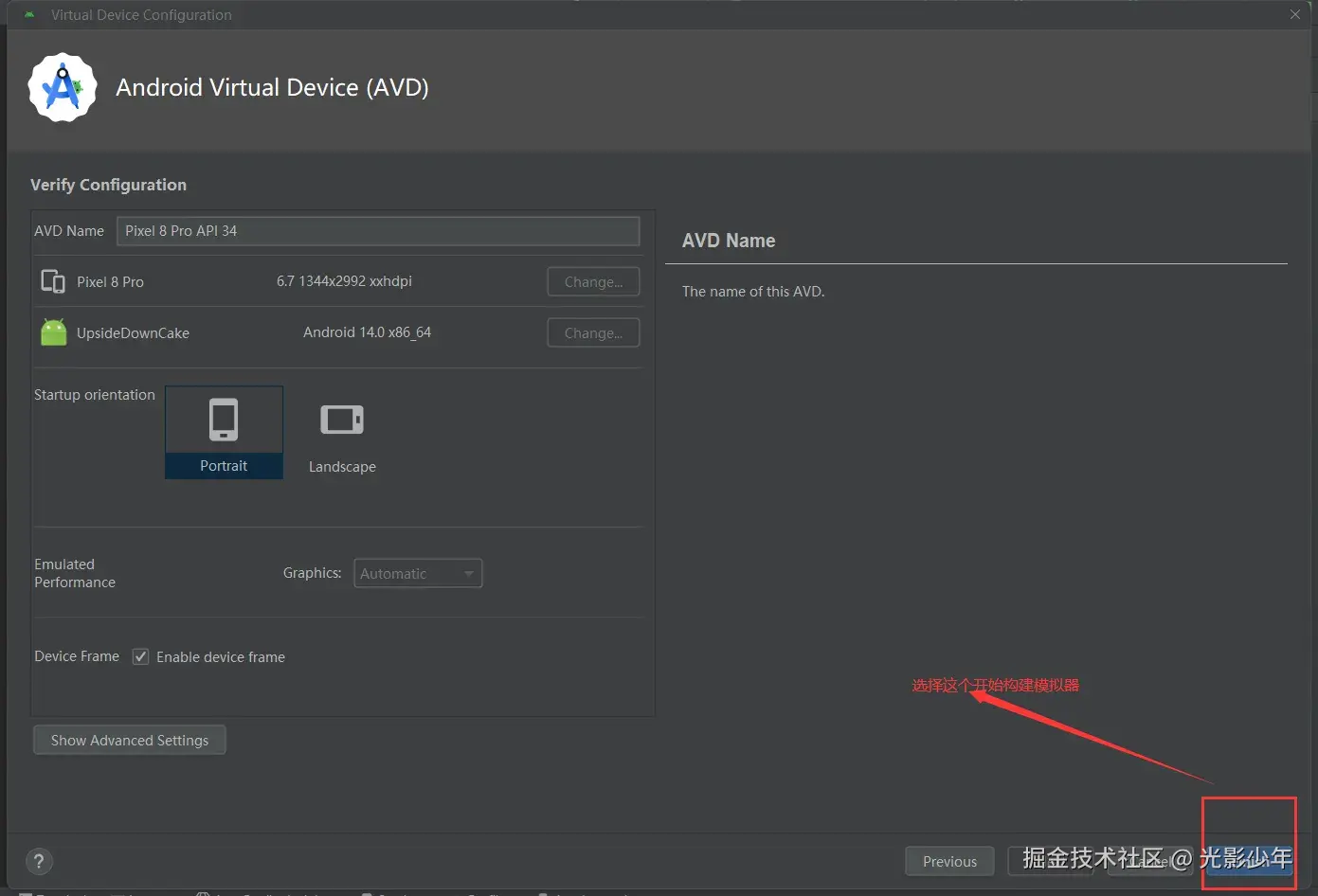Click the Android Studio logo in the header
This screenshot has height=896, width=1318.
click(63, 87)
